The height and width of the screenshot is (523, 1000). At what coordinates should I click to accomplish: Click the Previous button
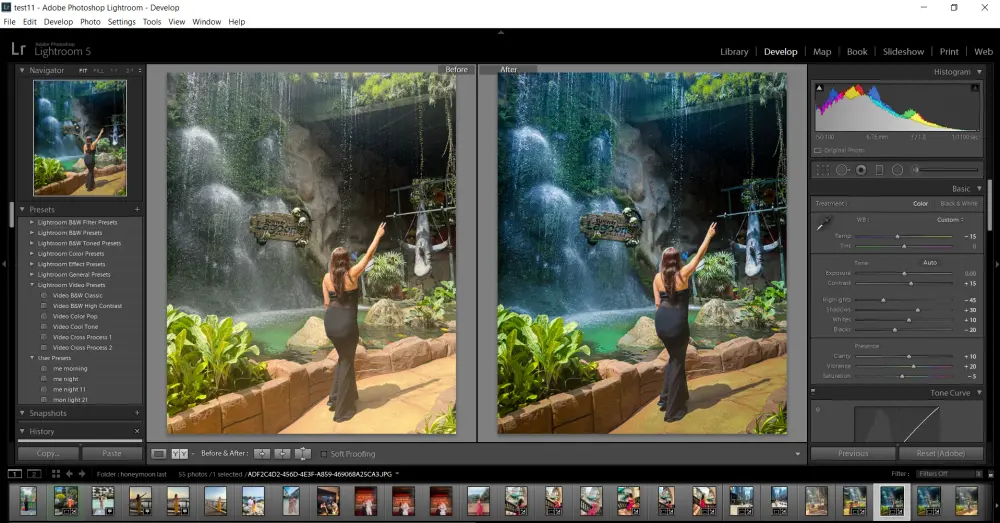[853, 453]
